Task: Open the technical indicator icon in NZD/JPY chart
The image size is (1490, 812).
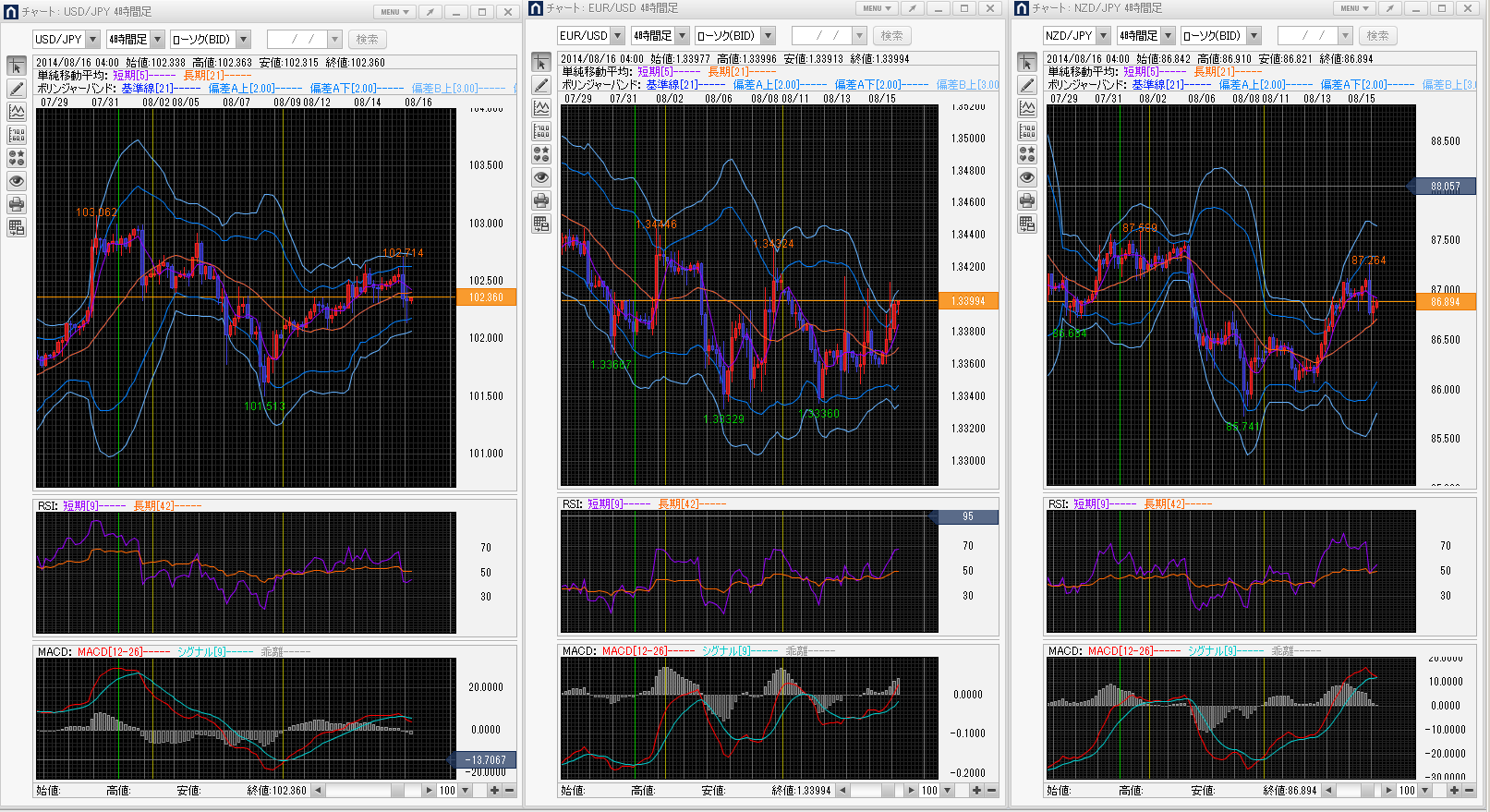Action: [1027, 108]
